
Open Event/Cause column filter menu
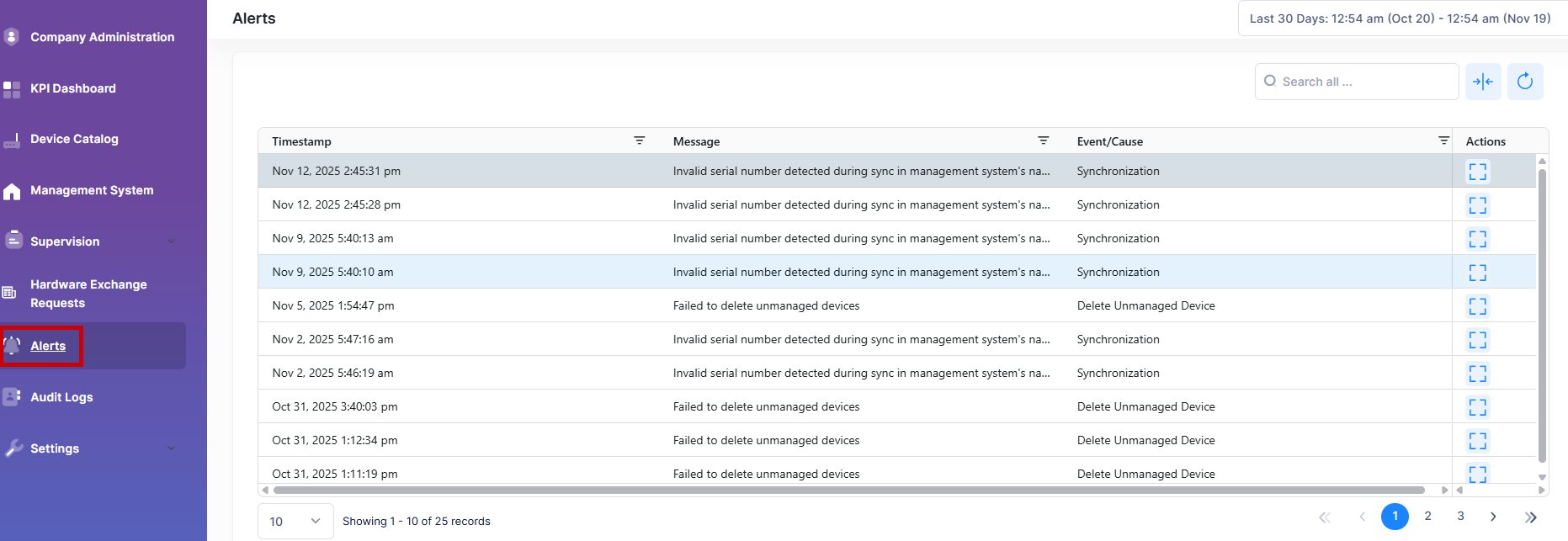[x=1443, y=141]
